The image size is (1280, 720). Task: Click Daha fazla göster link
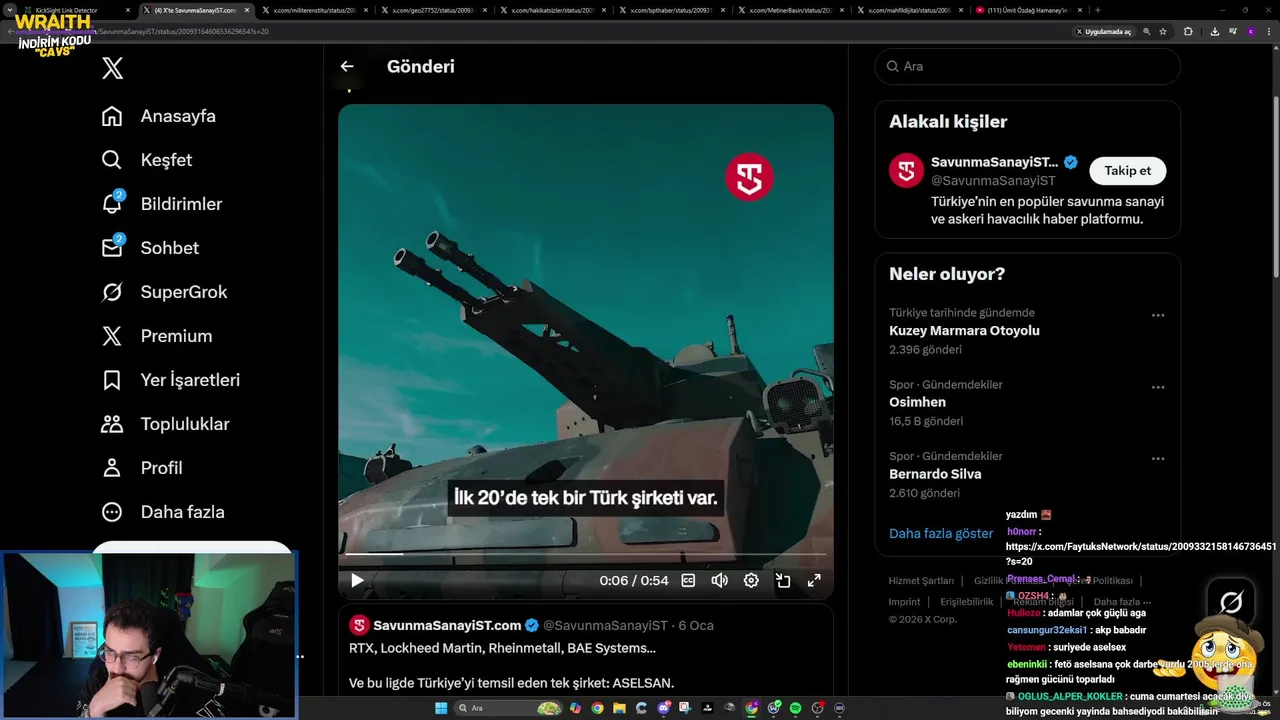tap(941, 533)
